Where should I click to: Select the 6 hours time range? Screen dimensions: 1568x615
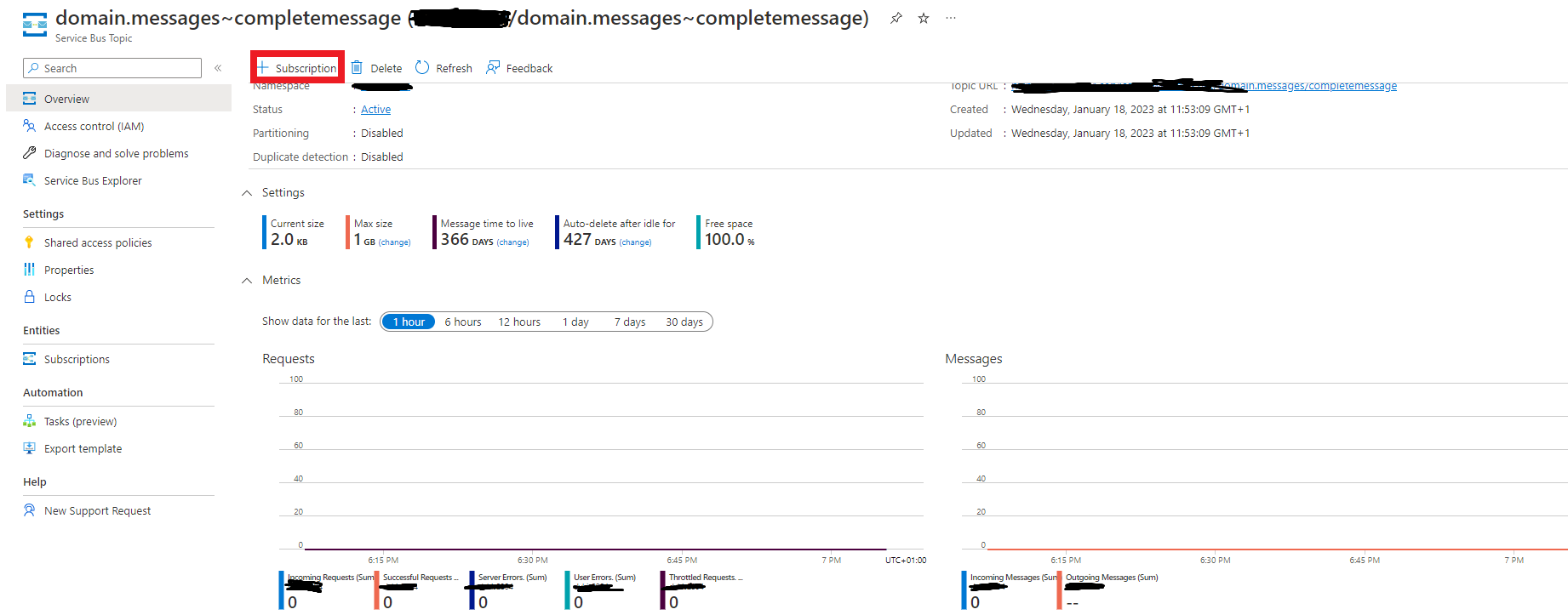[463, 322]
